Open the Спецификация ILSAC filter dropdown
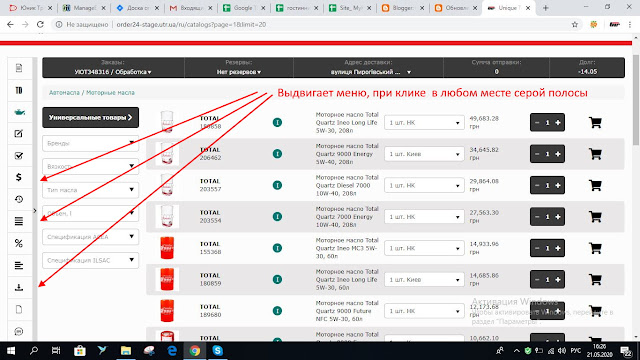Screen dimensions: 640x360 pyautogui.click(x=90, y=260)
